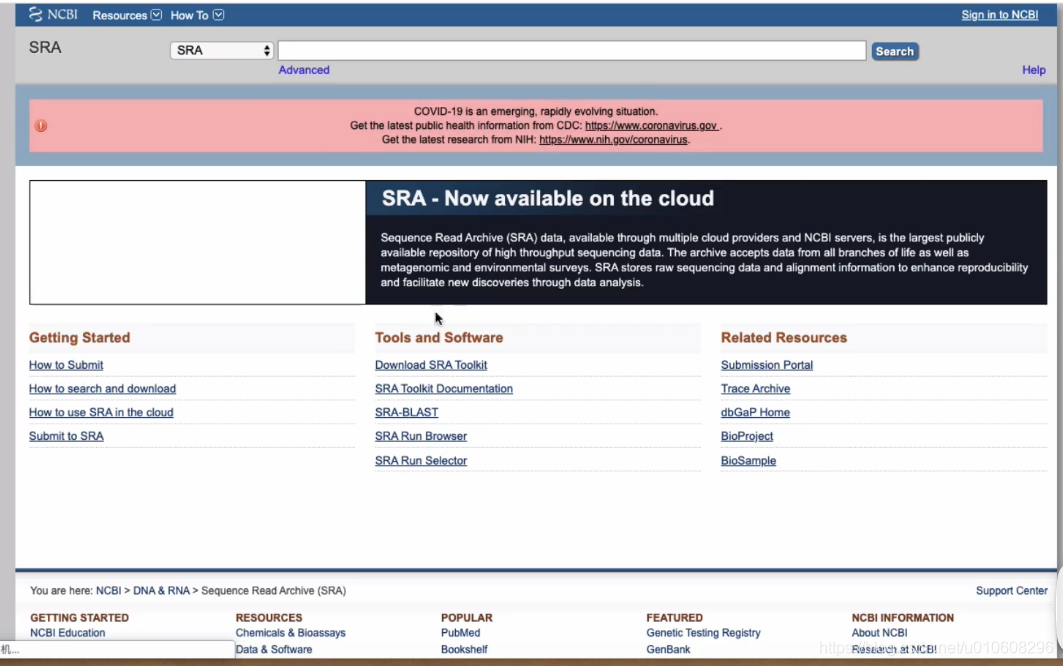Expand the Resources menu

[127, 15]
